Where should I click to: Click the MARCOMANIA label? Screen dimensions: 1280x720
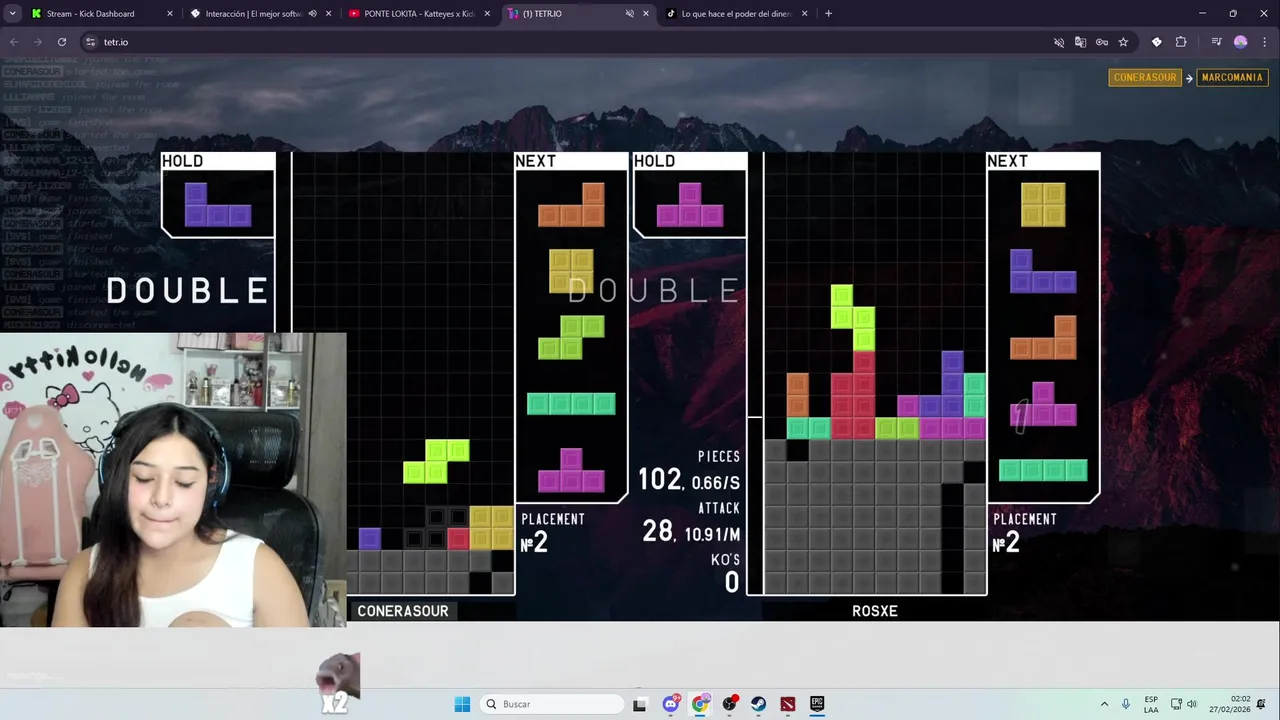[x=1232, y=77]
